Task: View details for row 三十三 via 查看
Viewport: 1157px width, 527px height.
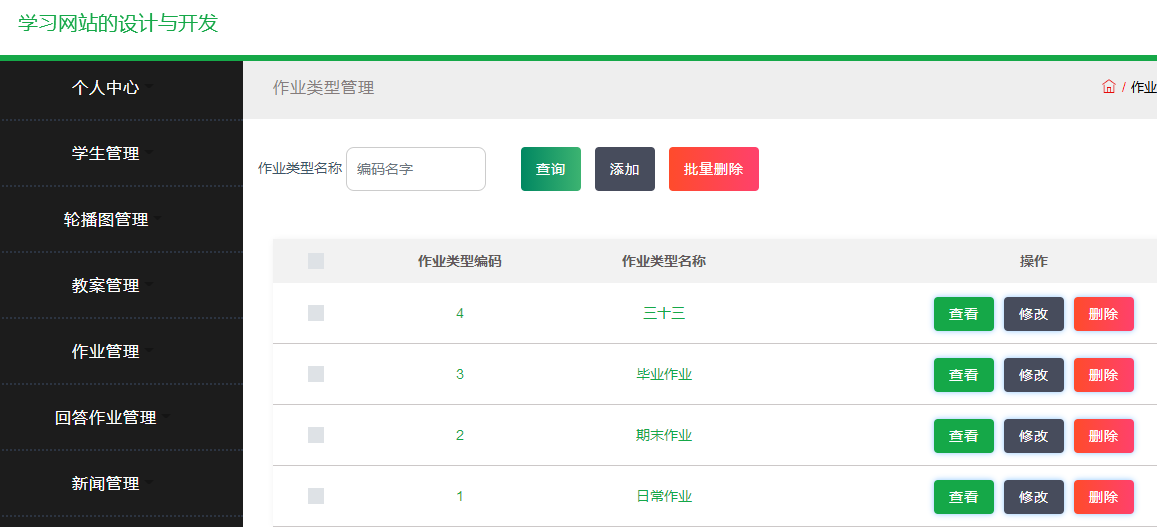Action: 964,314
